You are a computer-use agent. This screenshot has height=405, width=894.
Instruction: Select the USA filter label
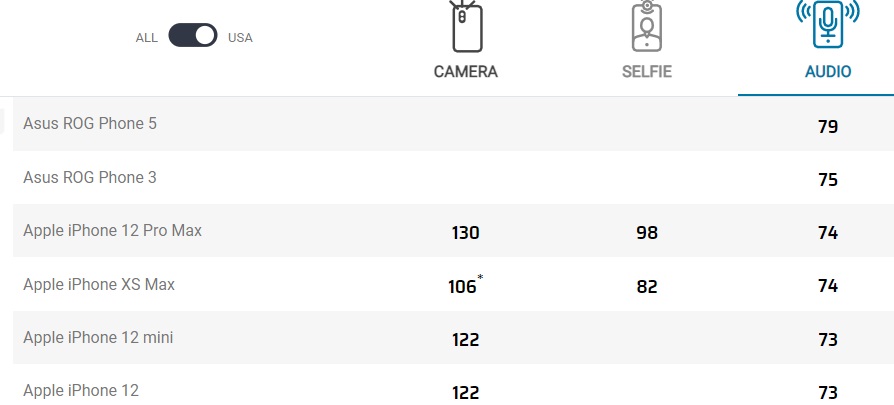[x=240, y=38]
